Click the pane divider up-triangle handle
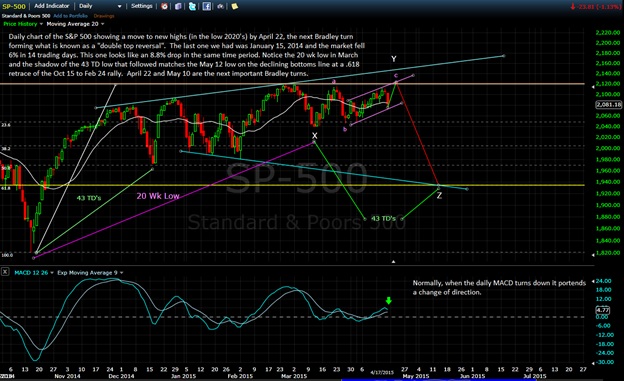Viewport: 624px width, 381px height. (393, 262)
